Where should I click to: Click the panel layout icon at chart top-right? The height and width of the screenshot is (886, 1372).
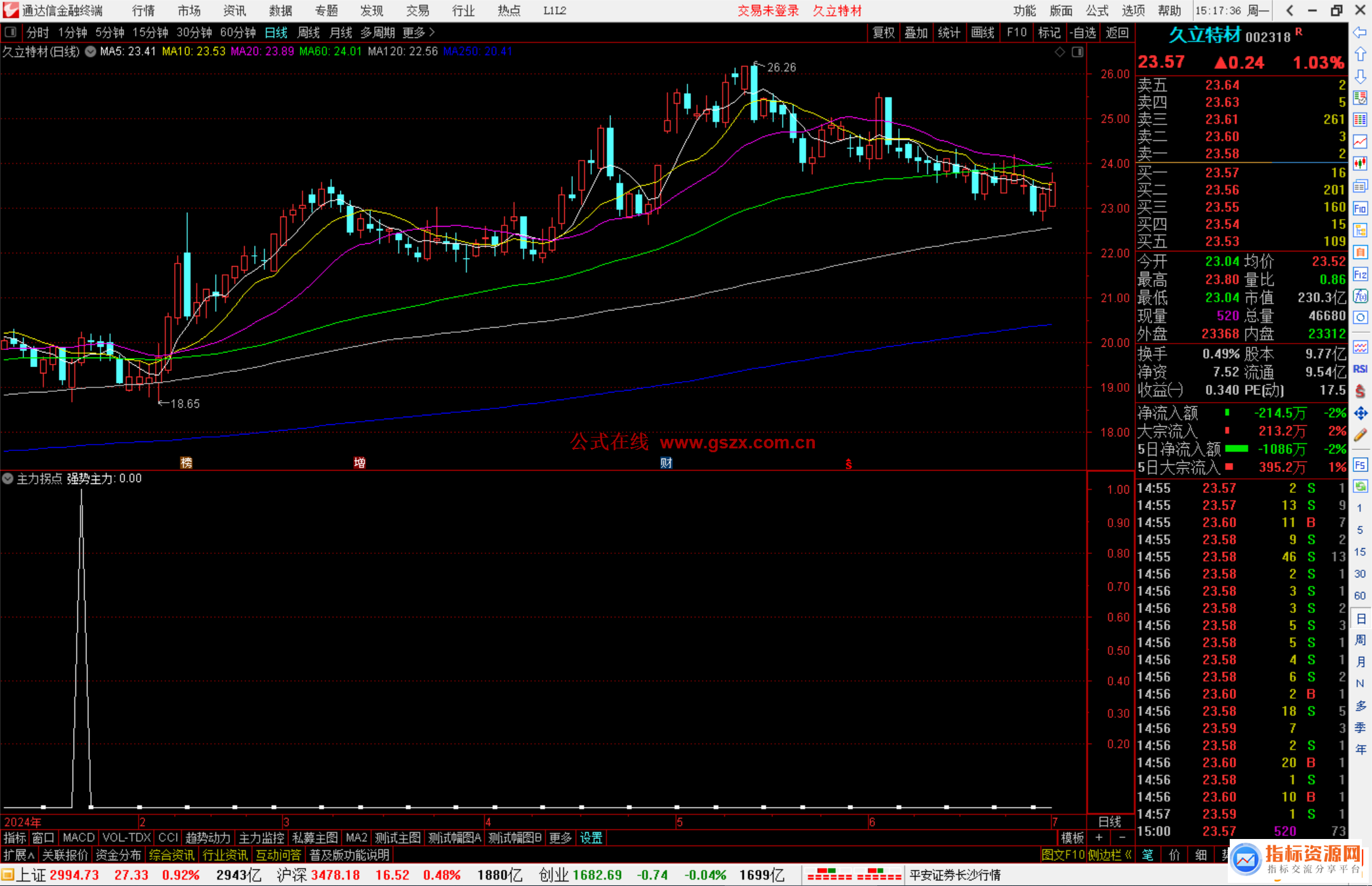coord(1077,52)
